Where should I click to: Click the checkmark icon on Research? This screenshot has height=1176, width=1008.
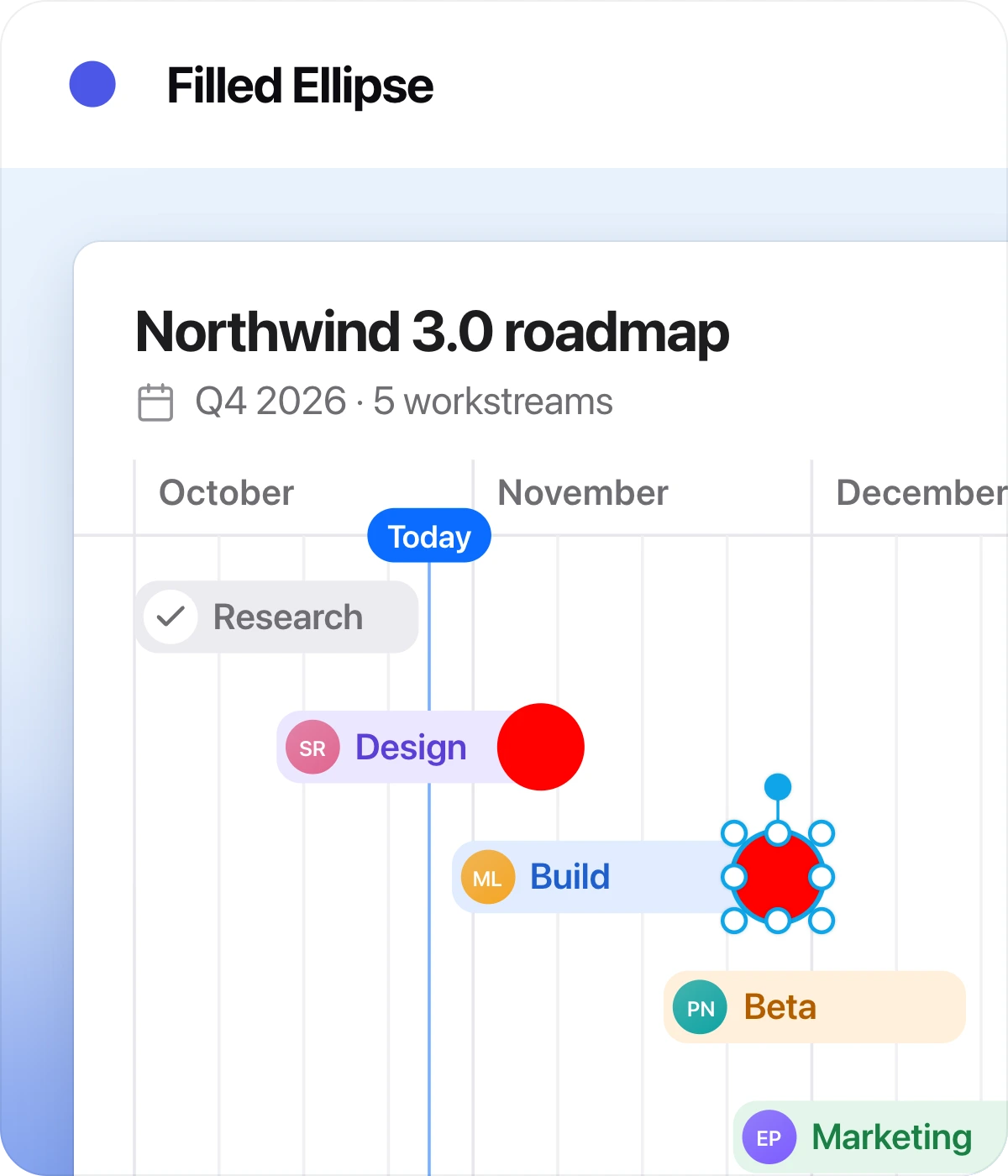[171, 617]
